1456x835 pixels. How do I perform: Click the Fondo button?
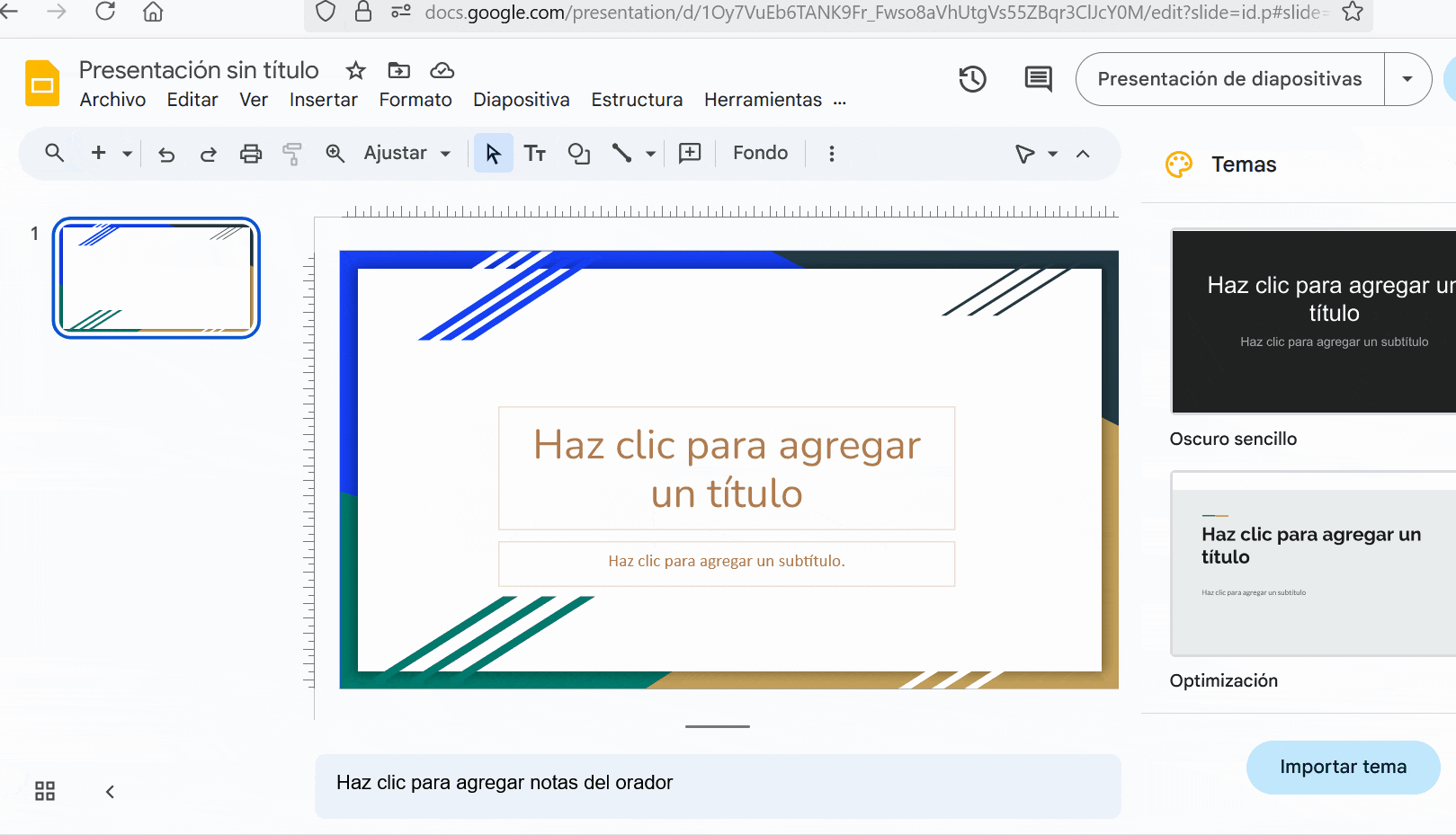760,154
